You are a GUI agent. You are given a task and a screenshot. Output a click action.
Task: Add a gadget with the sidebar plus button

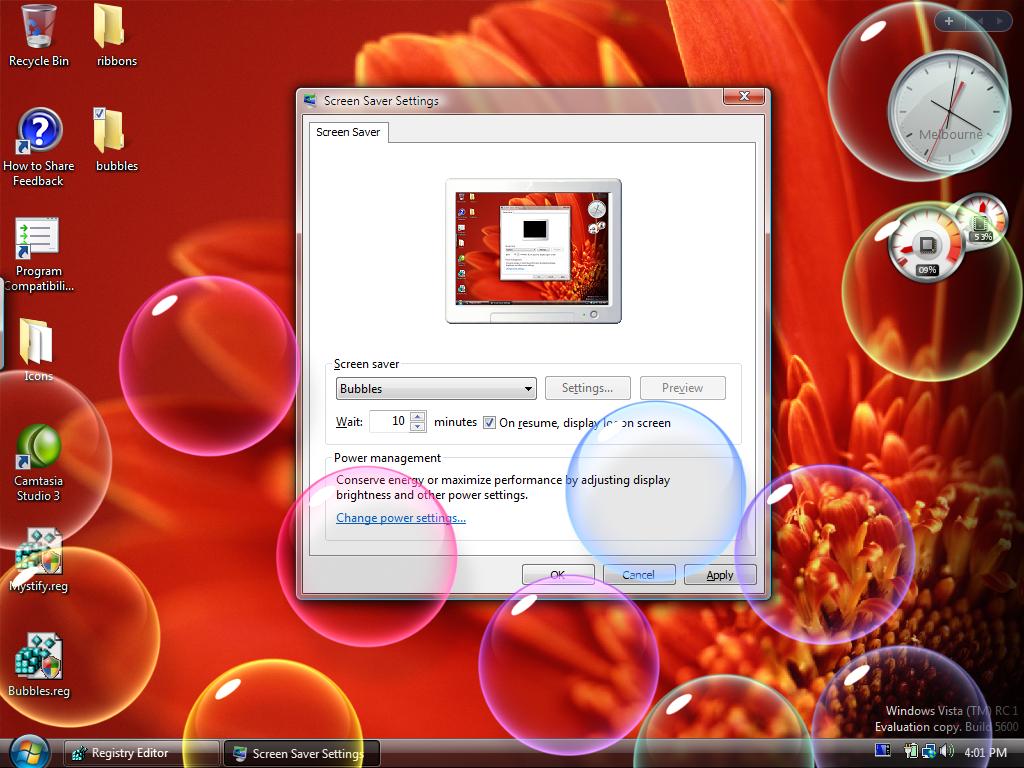point(949,21)
